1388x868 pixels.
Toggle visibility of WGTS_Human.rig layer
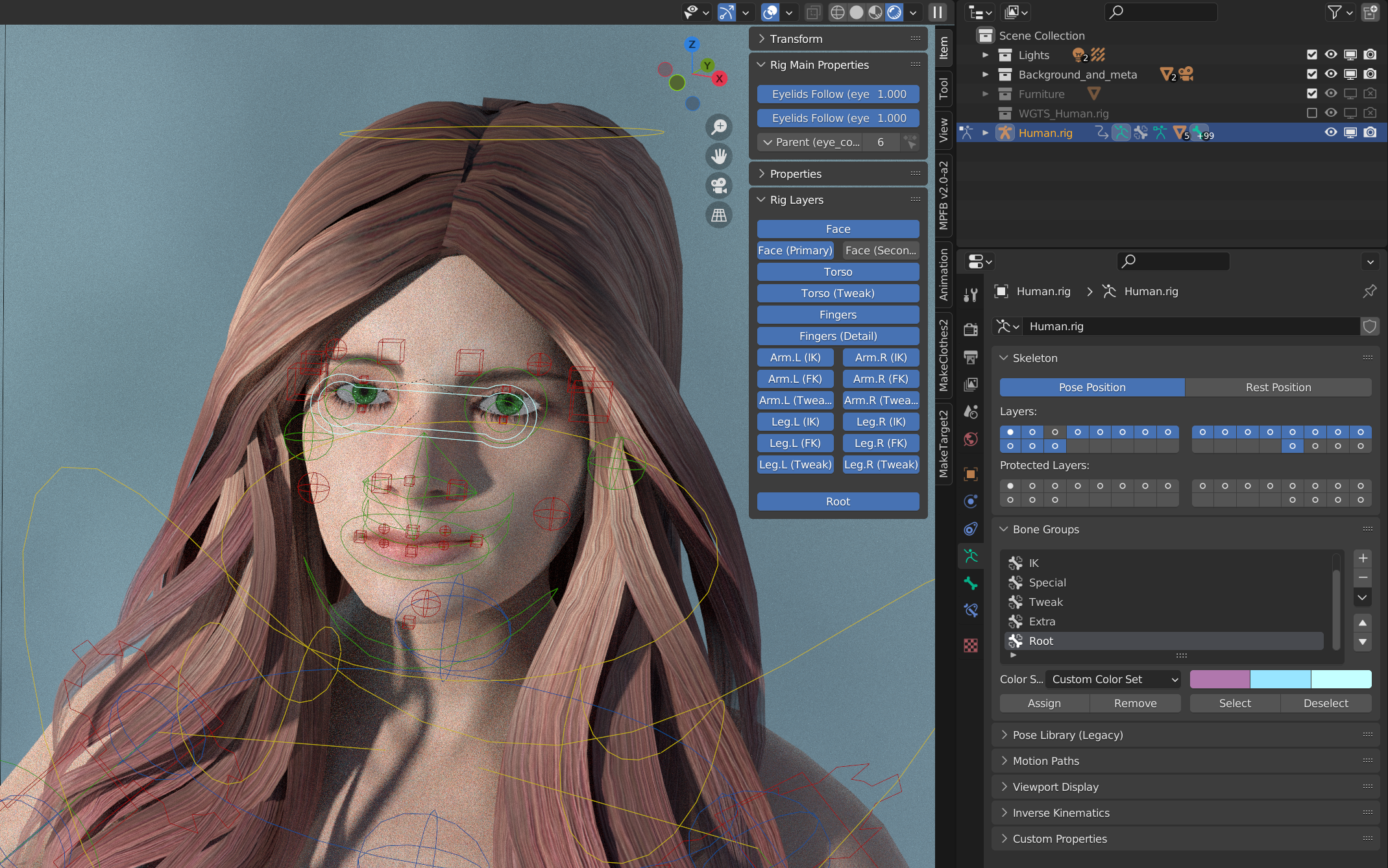click(x=1331, y=113)
